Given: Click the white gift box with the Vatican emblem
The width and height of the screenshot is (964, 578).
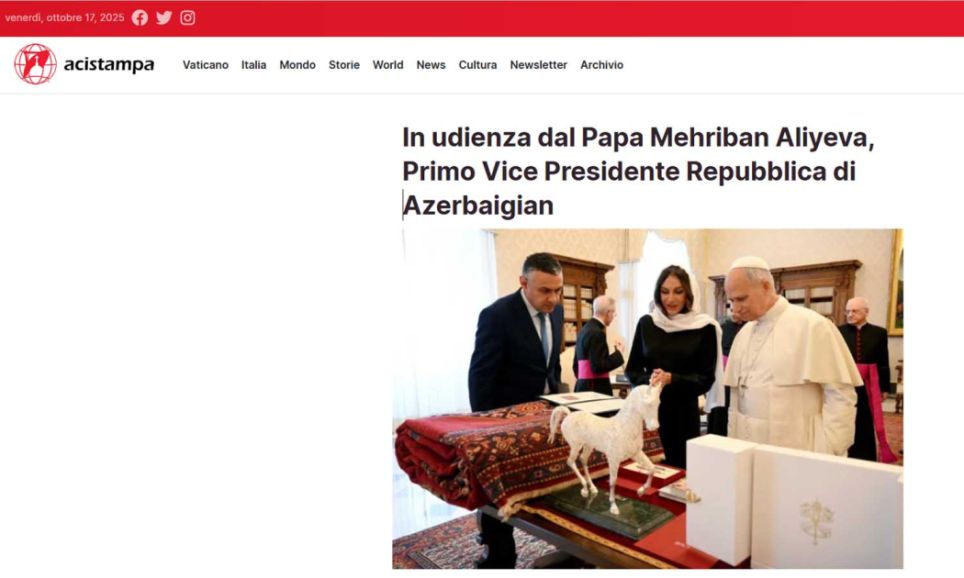Looking at the screenshot, I should tap(827, 507).
